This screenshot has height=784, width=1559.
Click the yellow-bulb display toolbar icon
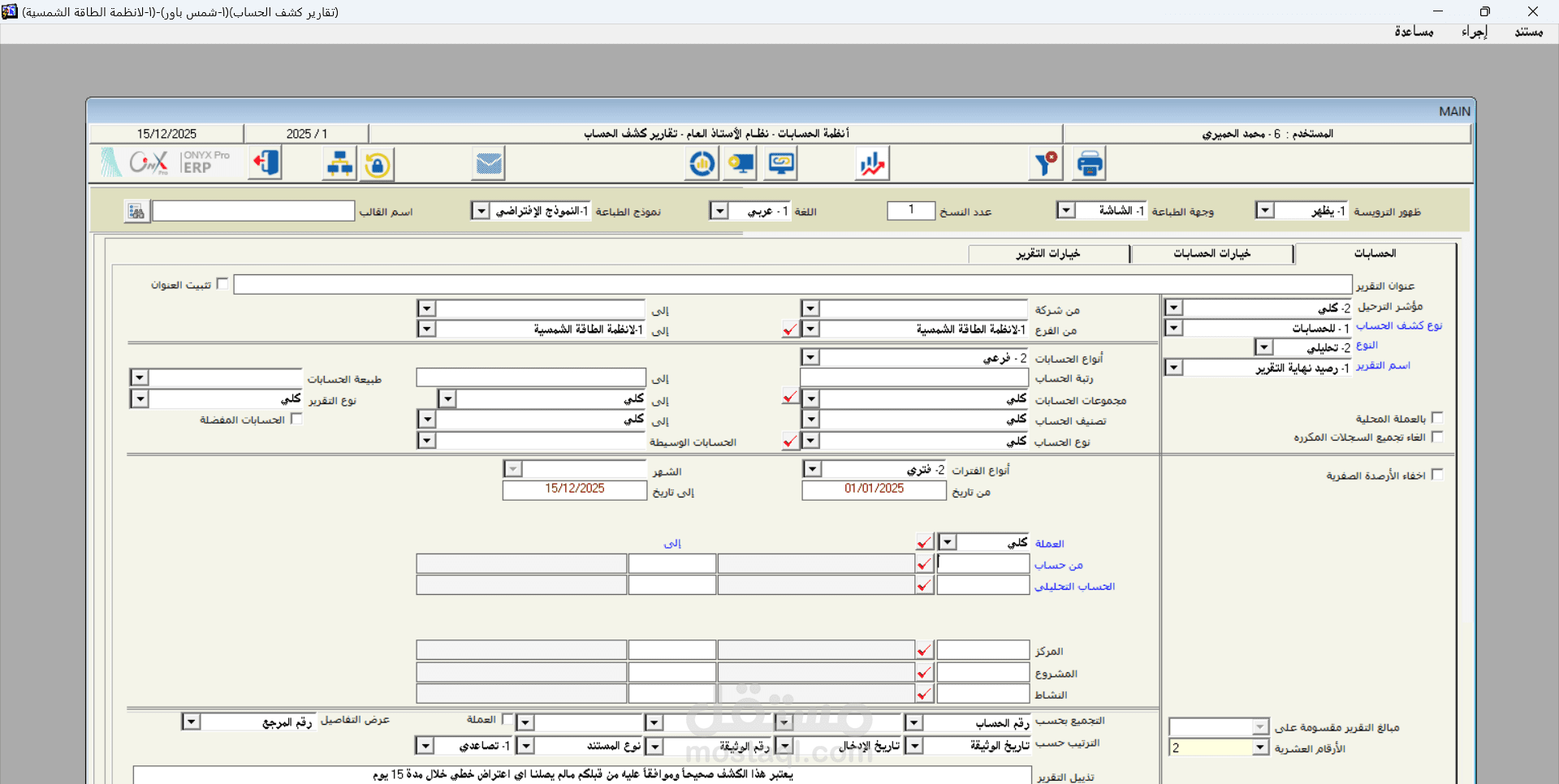click(x=741, y=164)
